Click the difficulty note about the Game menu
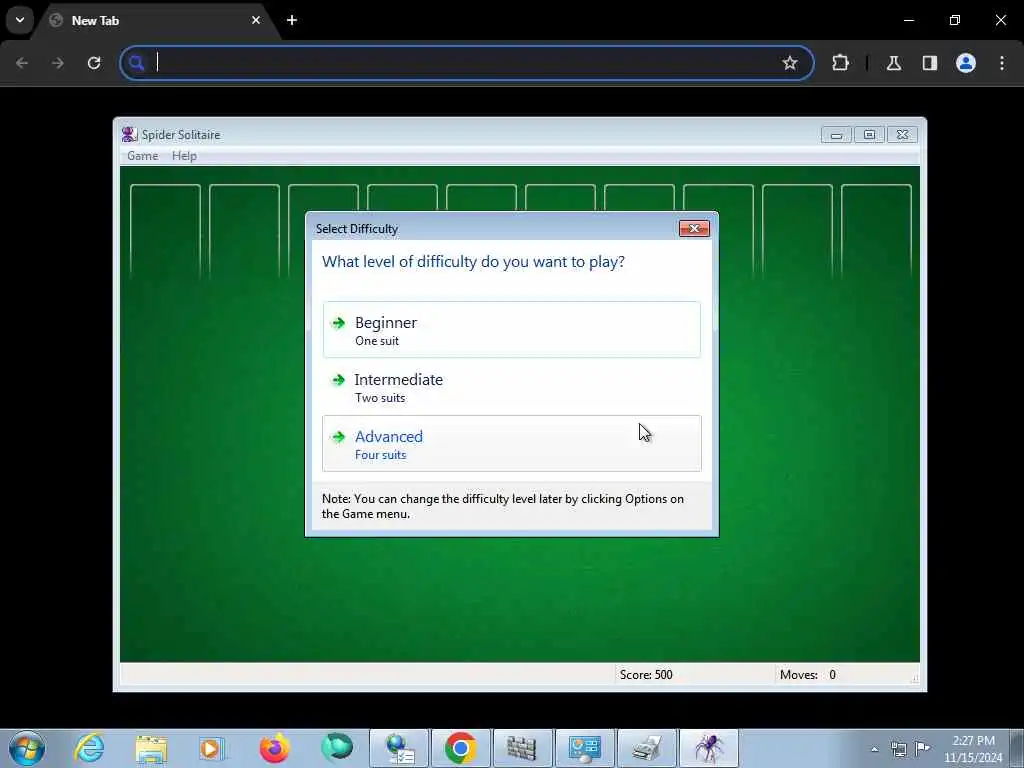The width and height of the screenshot is (1024, 768). pos(503,506)
